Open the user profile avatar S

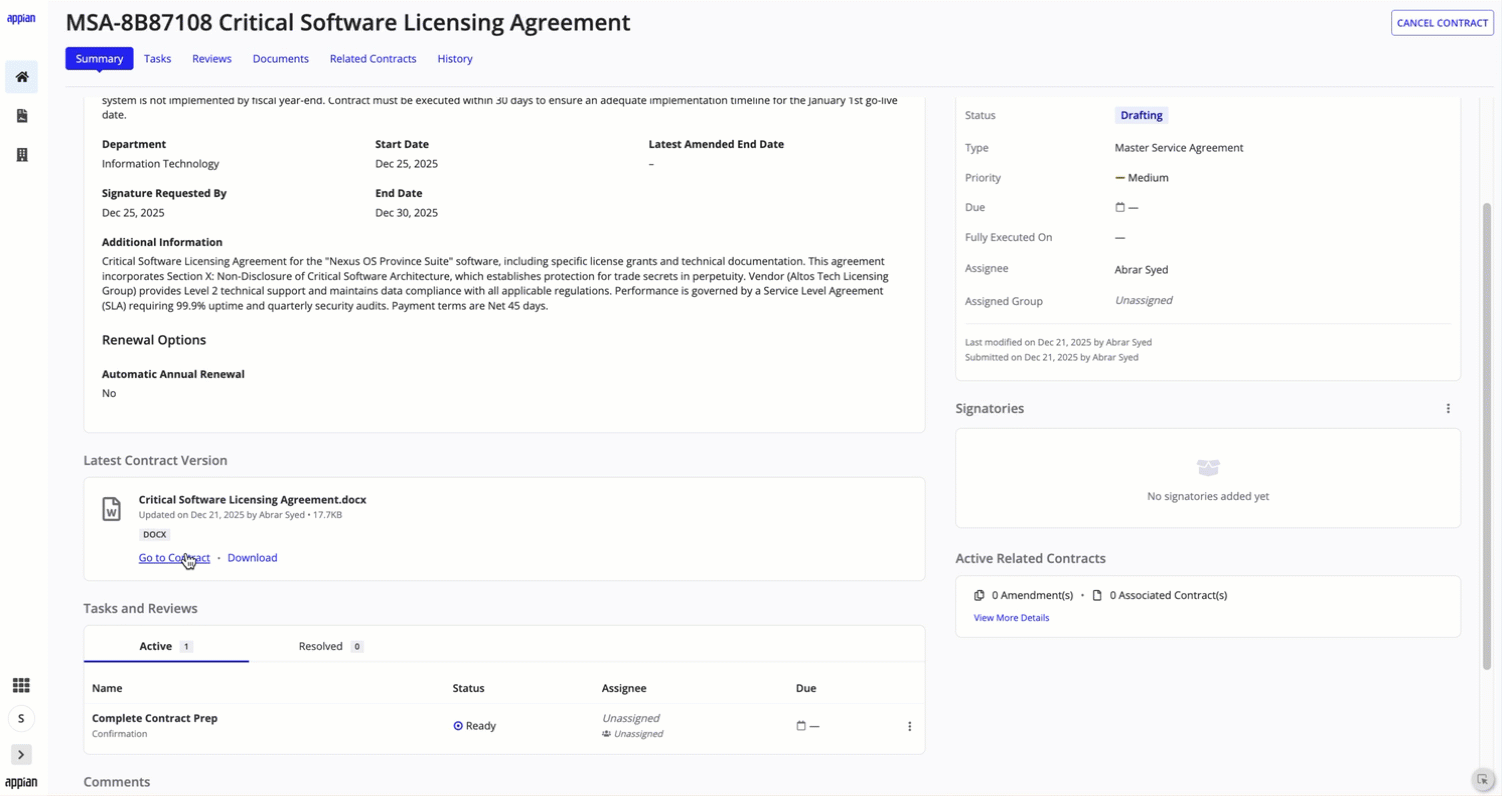(21, 718)
